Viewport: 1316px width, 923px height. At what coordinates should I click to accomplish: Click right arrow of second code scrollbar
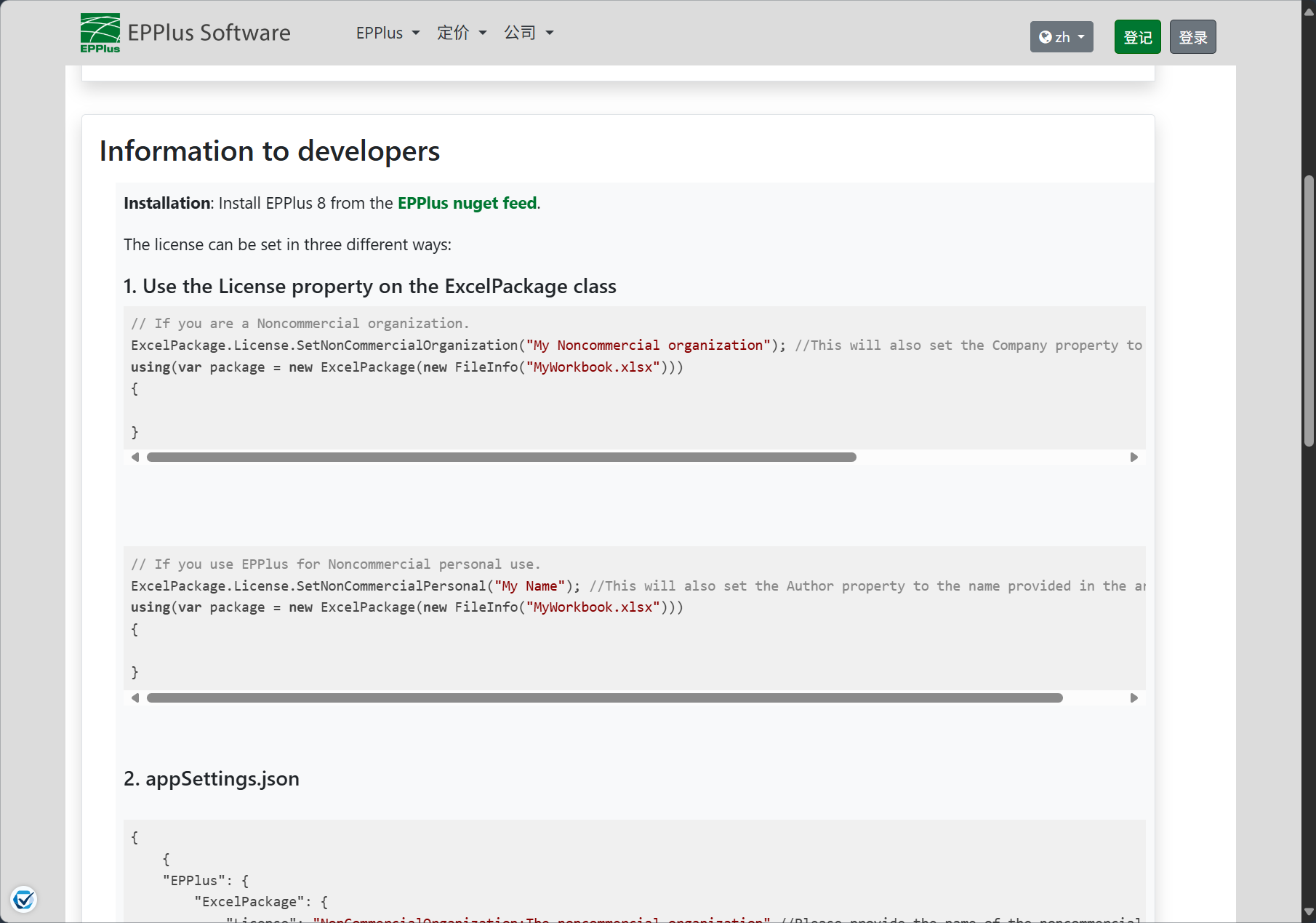(1134, 698)
